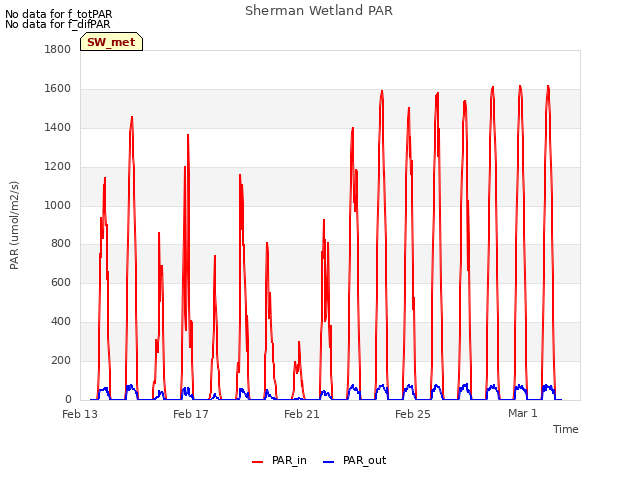The image size is (640, 480).
Task: Click the 200 y-axis tick label
Action: tap(61, 360)
